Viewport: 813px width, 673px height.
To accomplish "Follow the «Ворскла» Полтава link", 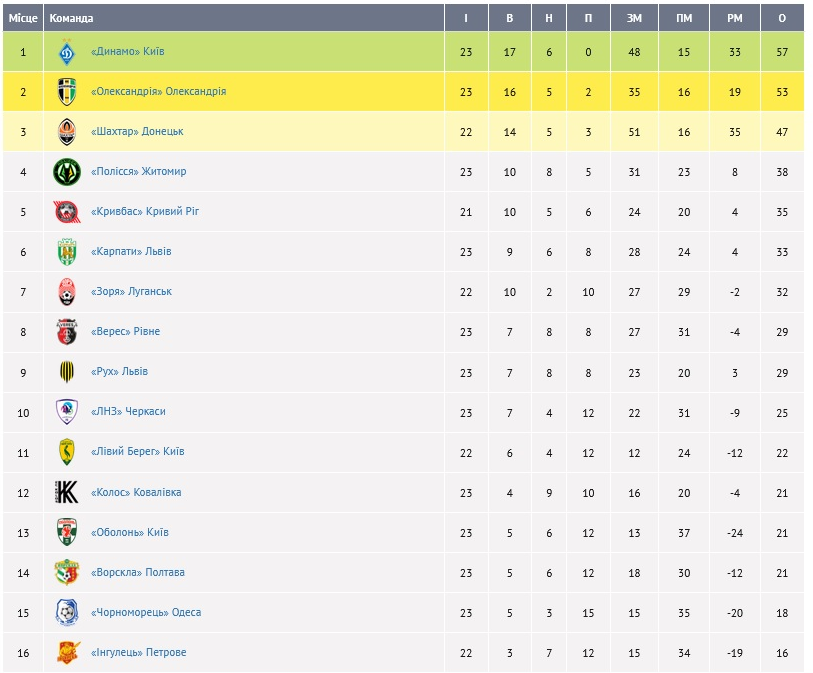I will (137, 573).
